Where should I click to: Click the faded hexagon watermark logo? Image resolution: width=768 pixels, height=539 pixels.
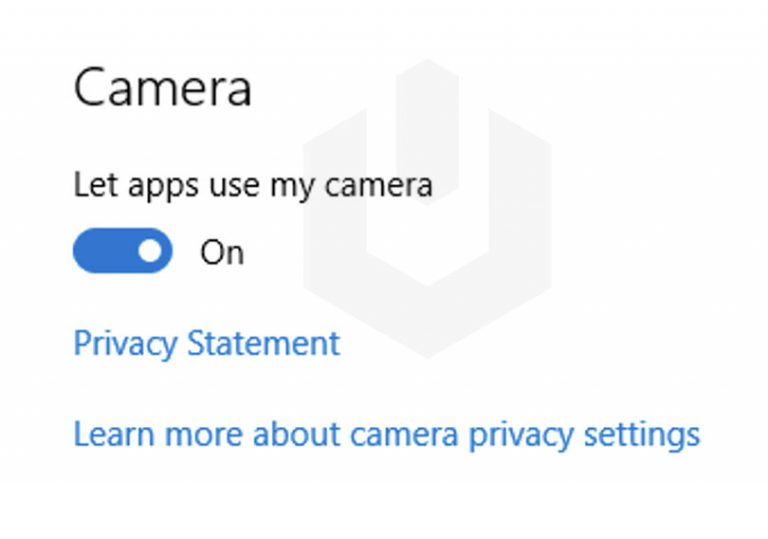[427, 208]
